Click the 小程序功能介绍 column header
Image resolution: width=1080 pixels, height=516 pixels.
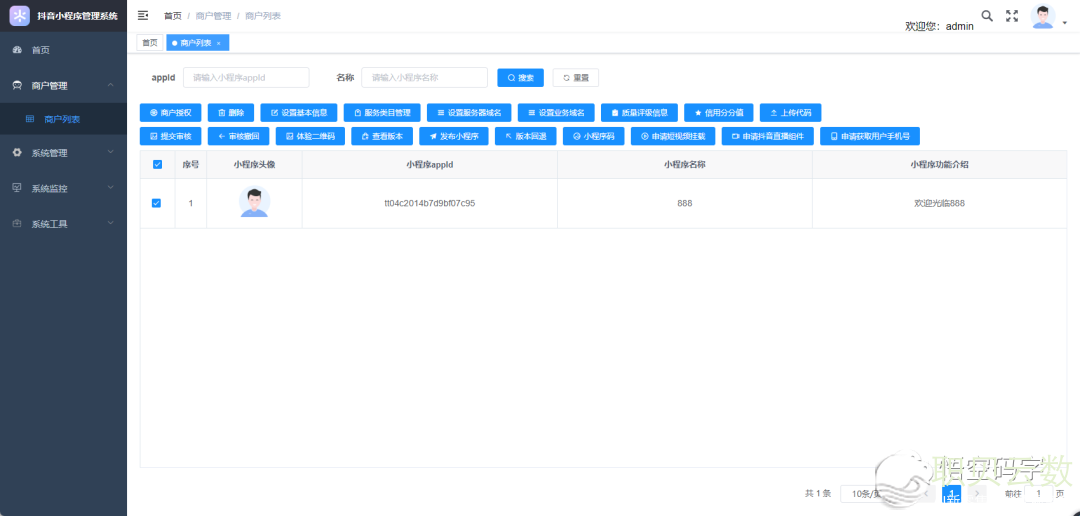coord(940,165)
